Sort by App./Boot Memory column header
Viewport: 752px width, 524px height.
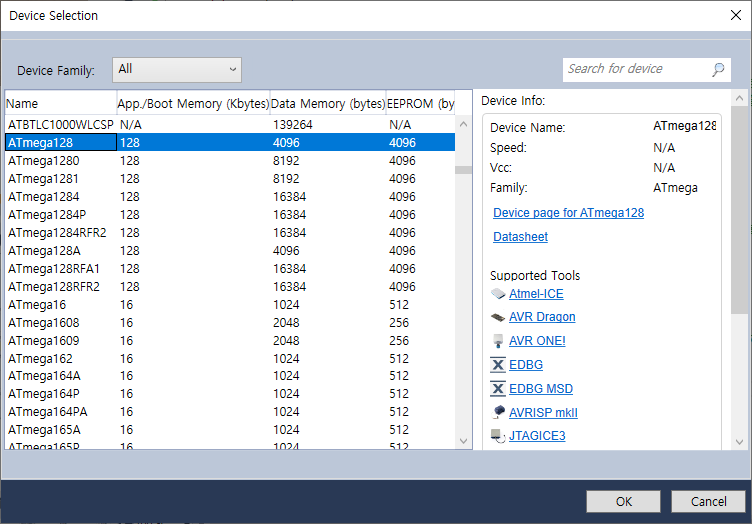pos(193,104)
